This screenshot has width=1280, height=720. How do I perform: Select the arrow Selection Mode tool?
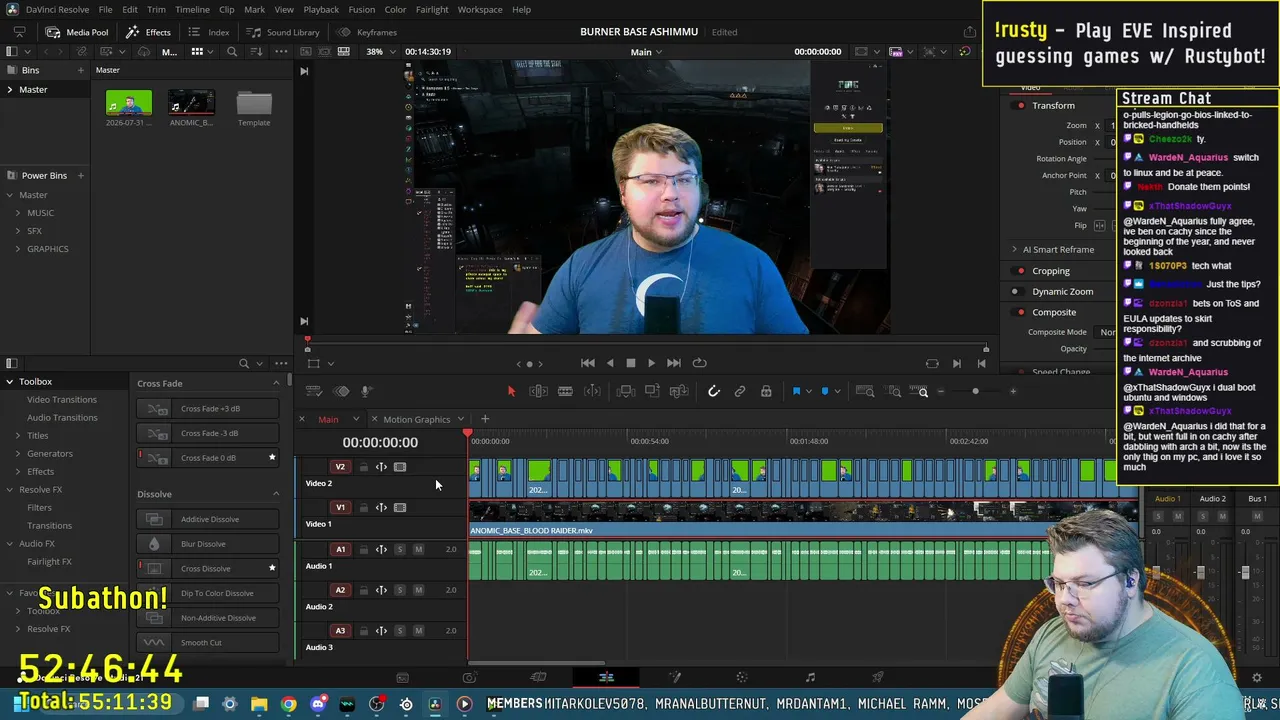coord(511,392)
